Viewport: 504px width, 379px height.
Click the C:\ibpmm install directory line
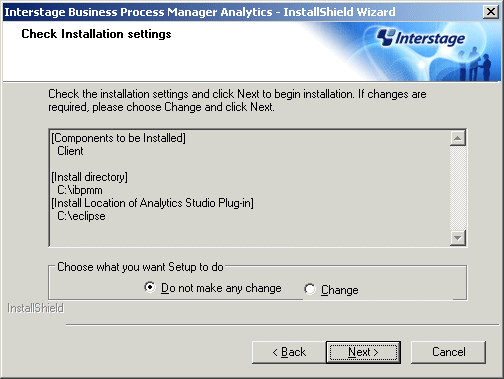click(80, 190)
